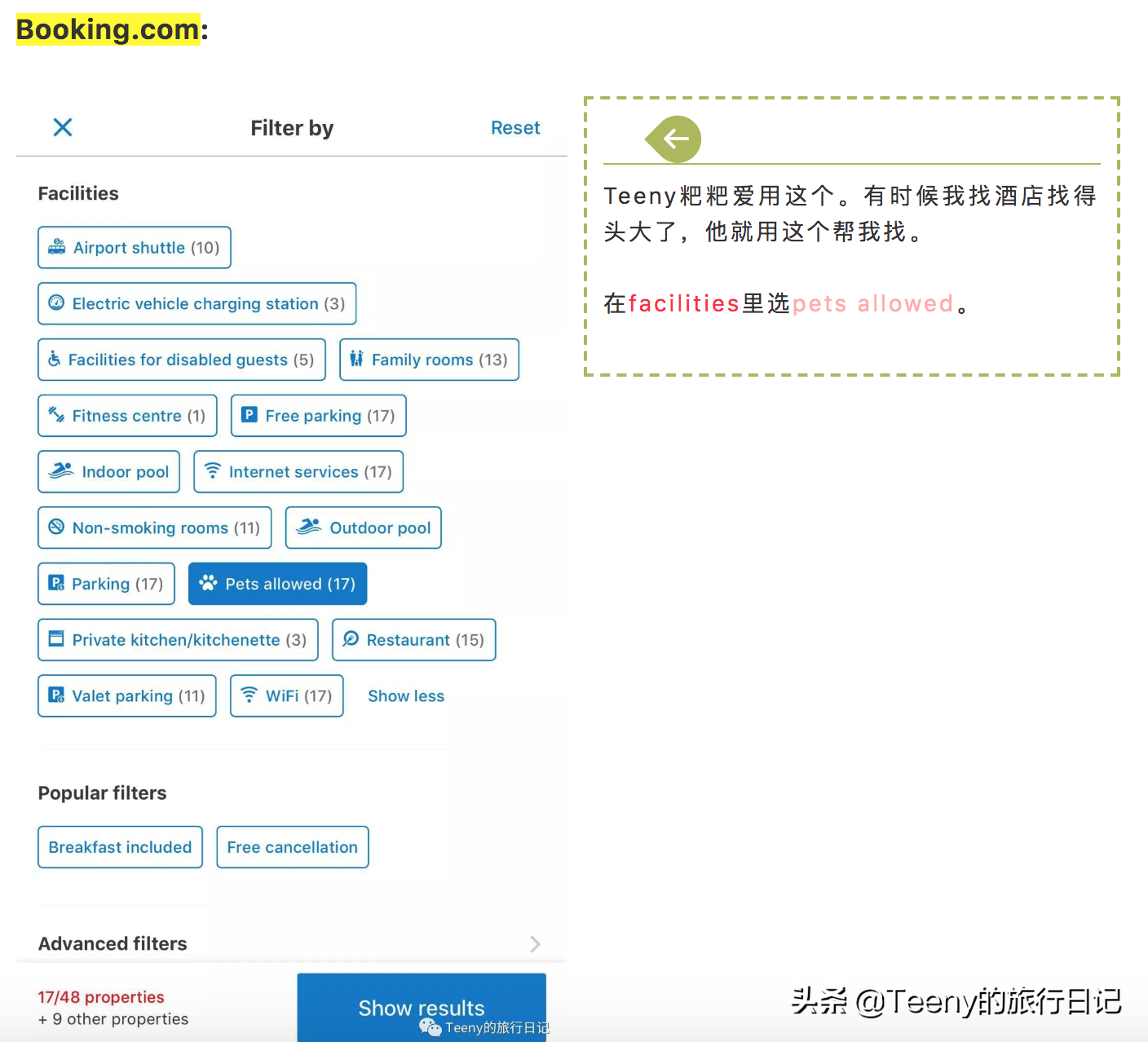The image size is (1148, 1042).
Task: Enable the Family rooms (13) filter label
Action: click(x=439, y=360)
